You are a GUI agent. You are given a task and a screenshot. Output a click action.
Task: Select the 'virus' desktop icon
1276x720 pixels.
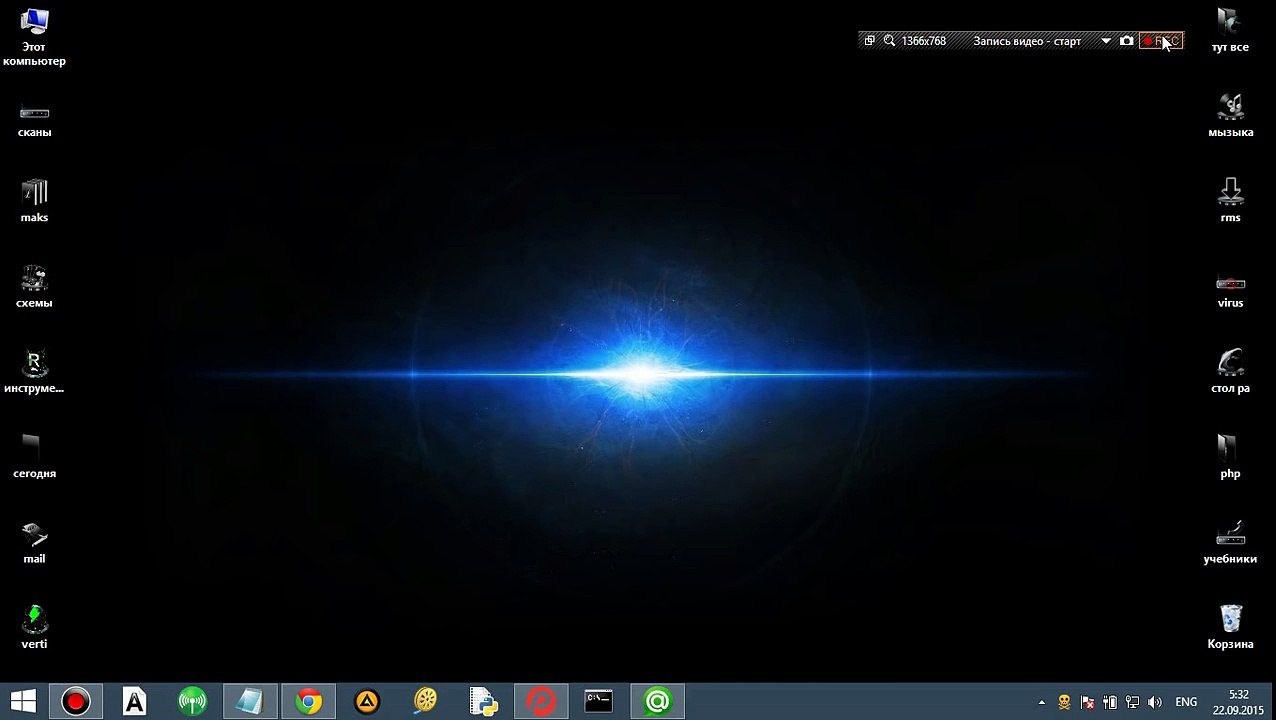click(x=1230, y=291)
